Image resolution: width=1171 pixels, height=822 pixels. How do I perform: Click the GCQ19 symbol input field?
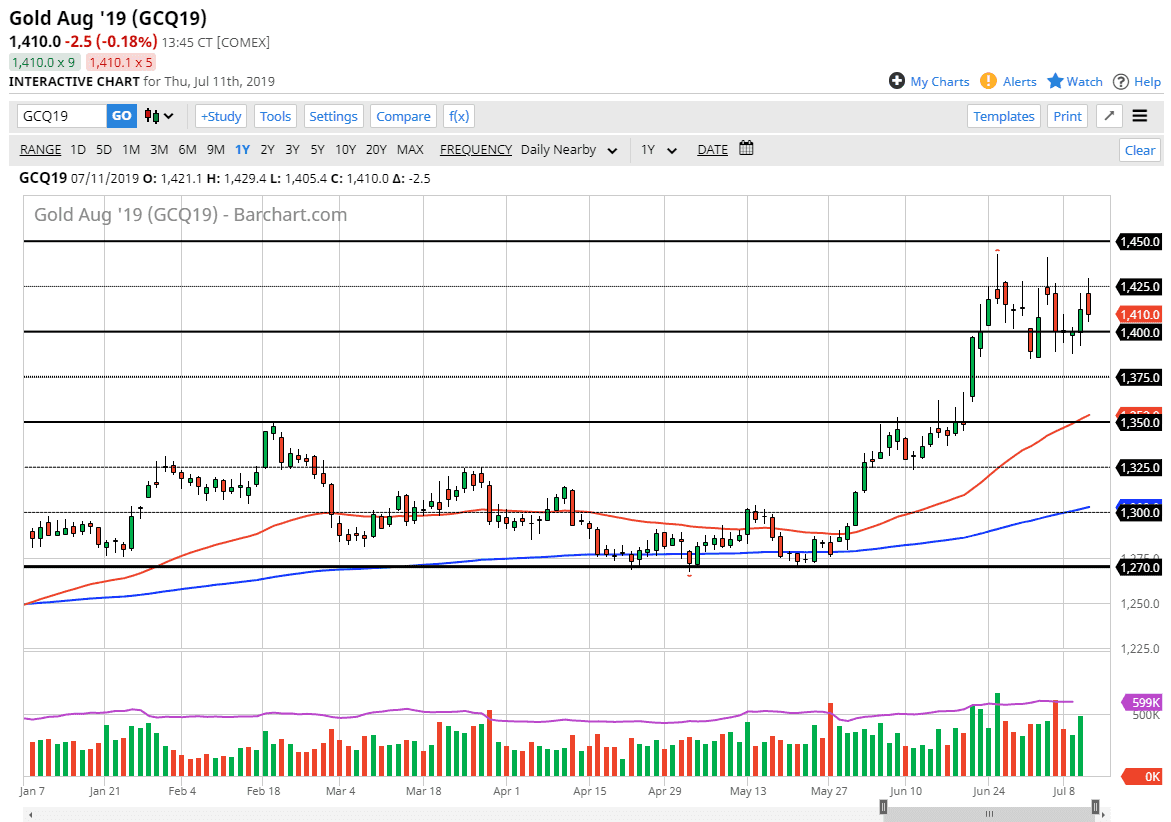click(62, 116)
